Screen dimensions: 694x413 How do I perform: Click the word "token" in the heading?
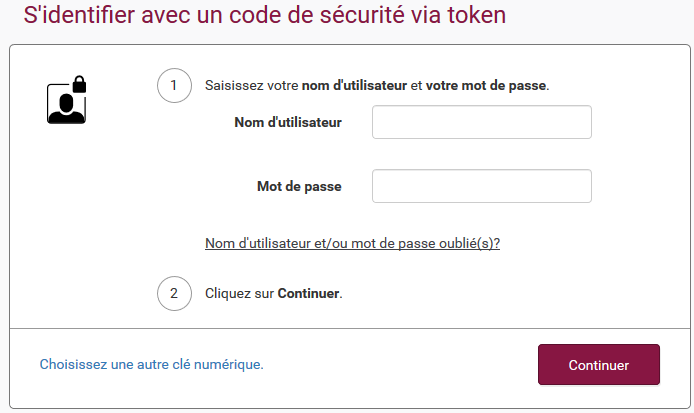476,15
